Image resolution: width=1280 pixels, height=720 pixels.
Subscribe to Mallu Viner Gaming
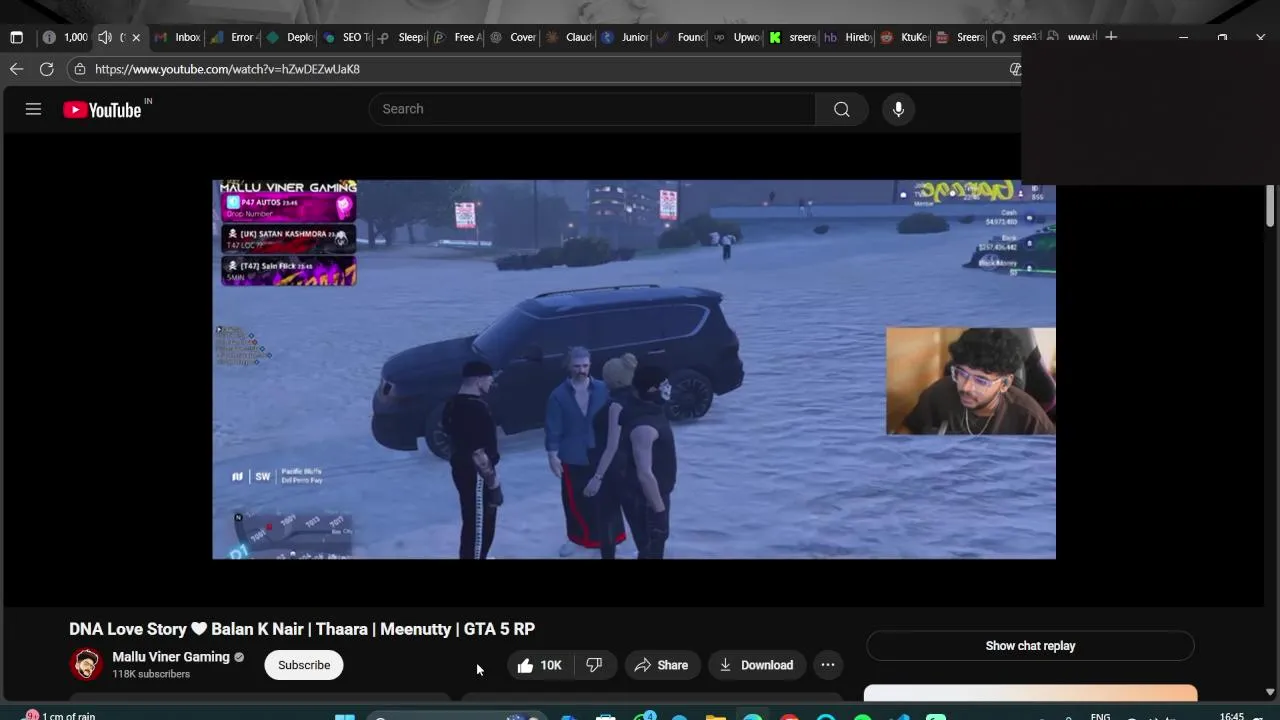tap(304, 665)
